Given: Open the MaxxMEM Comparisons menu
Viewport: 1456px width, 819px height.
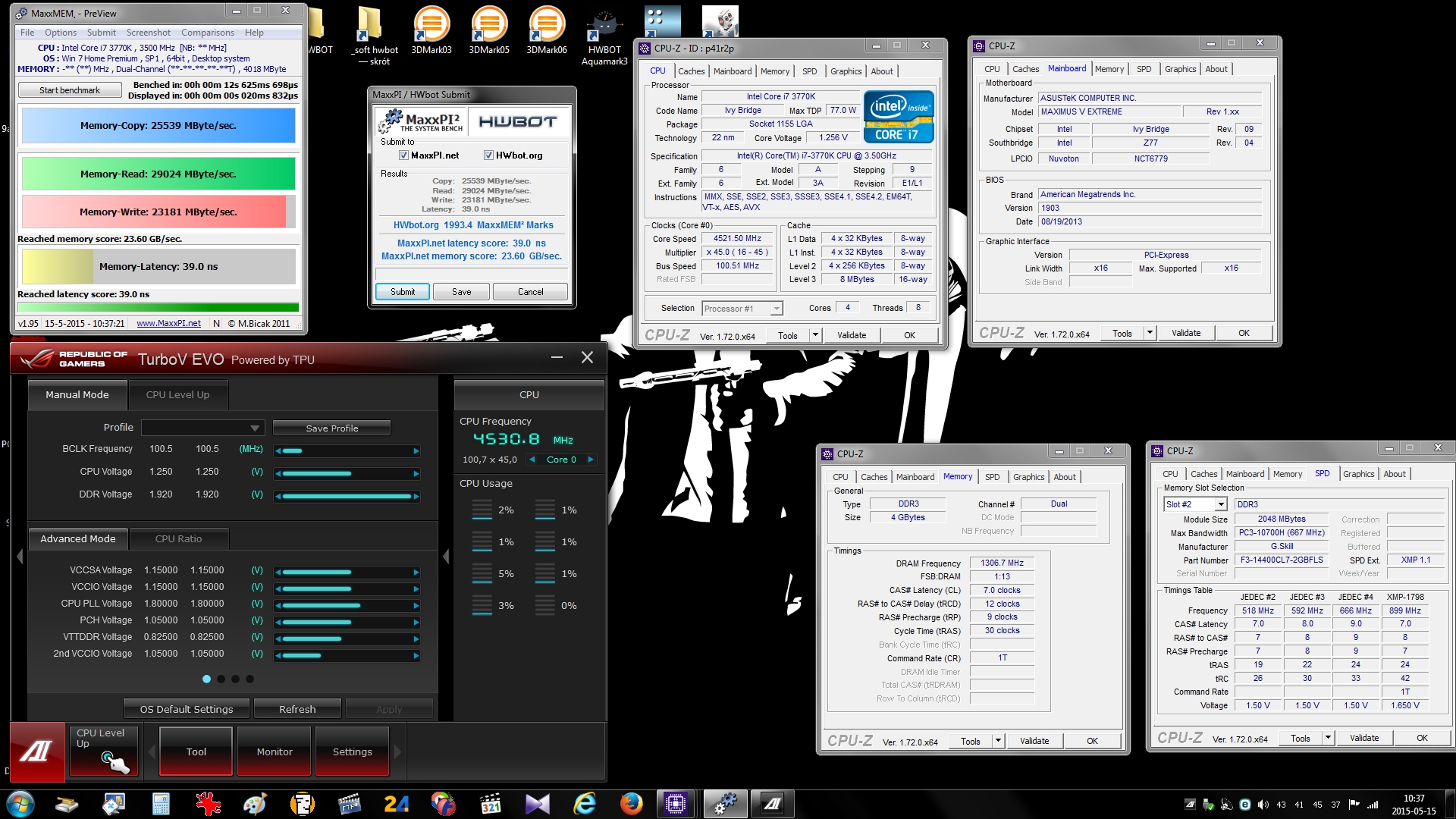Looking at the screenshot, I should tap(207, 33).
